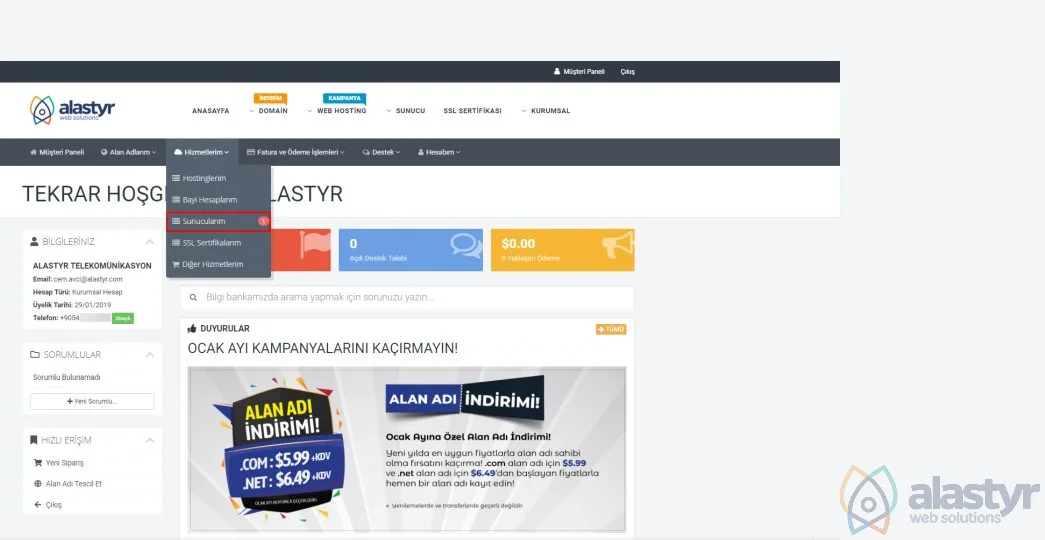Image resolution: width=1045 pixels, height=540 pixels.
Task: Expand the Alan Adlarım menu
Action: coord(129,152)
